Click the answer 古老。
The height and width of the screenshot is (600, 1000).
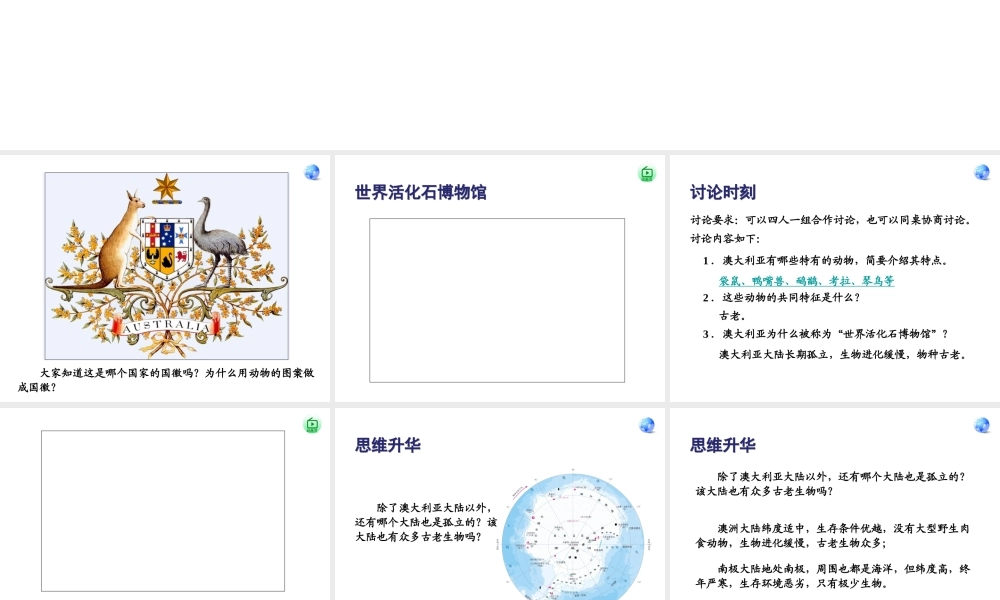(x=732, y=315)
